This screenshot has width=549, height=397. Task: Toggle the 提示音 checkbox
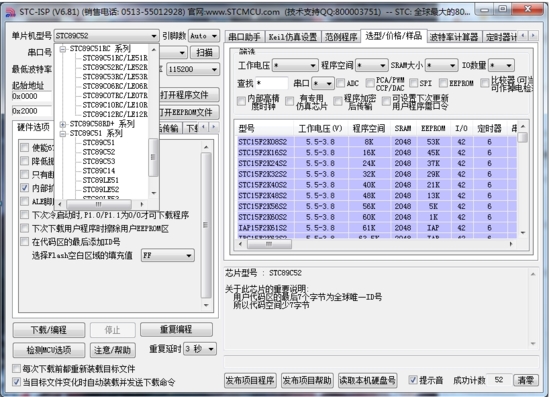tap(413, 380)
